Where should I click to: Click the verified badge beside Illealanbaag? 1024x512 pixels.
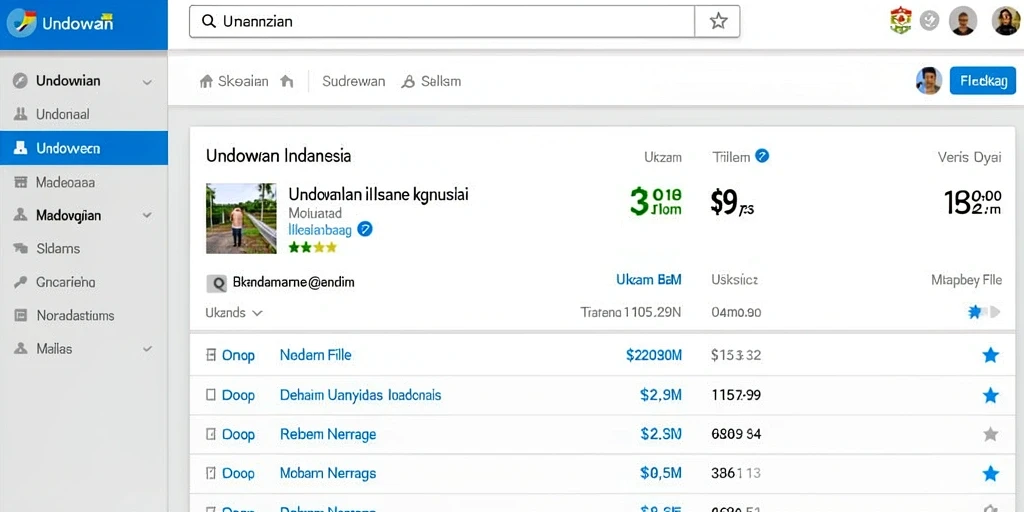click(365, 229)
